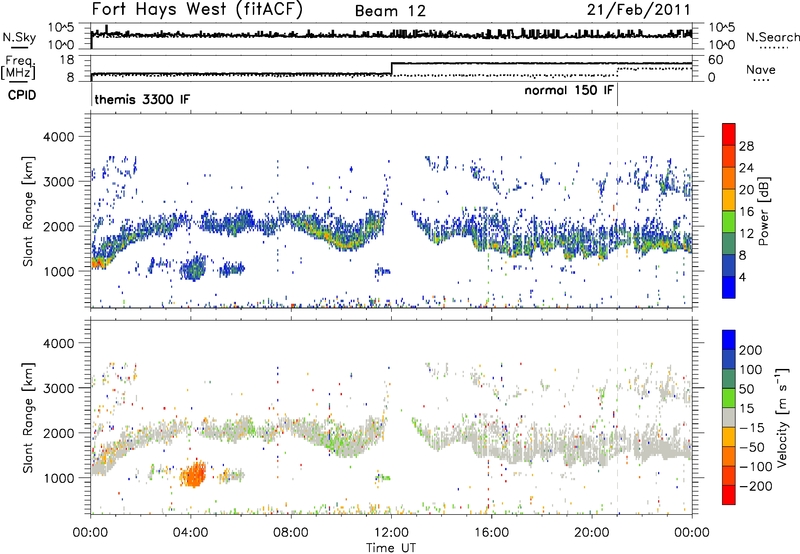
Task: Click the frequency step at 12:00
Action: coord(391,69)
